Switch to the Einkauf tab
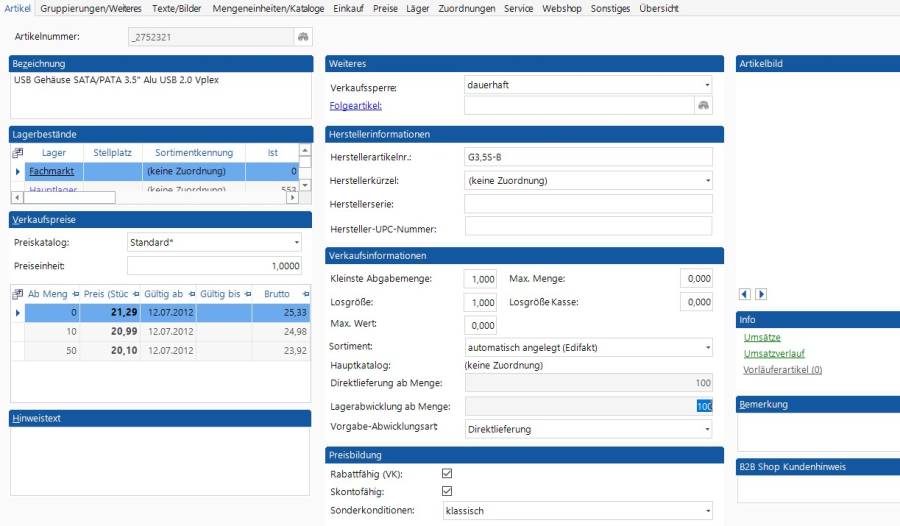 tap(347, 8)
